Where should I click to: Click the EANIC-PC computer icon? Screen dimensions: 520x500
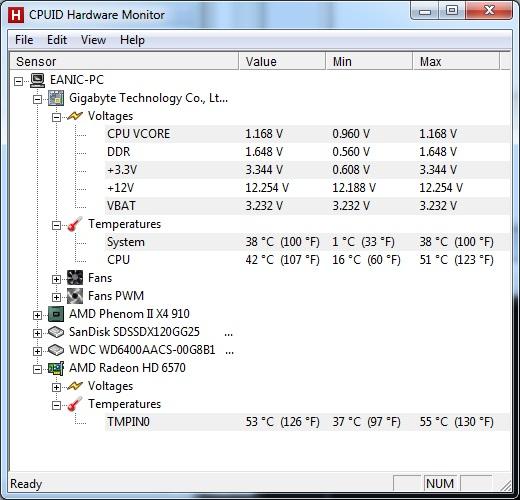(x=37, y=80)
